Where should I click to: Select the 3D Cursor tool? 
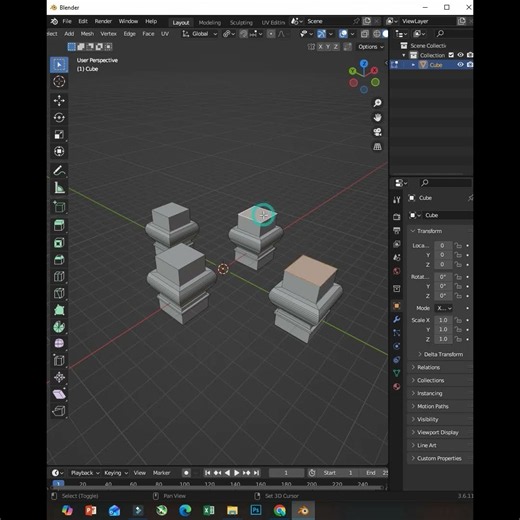(x=59, y=81)
